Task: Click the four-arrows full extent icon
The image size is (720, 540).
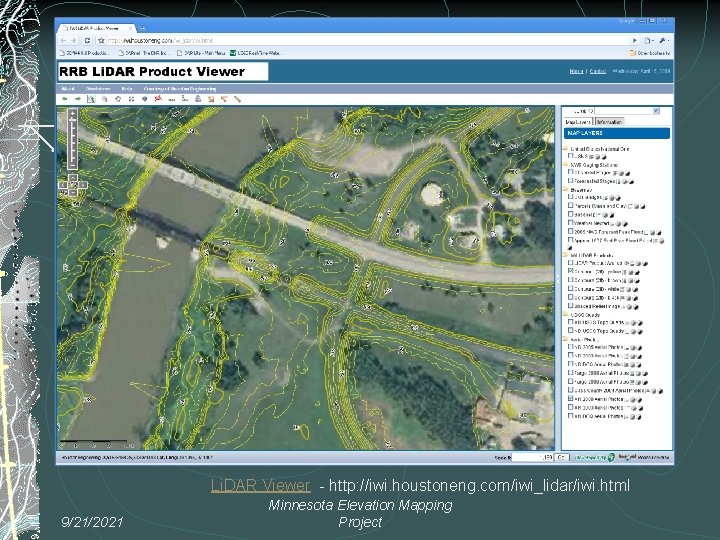Action: point(131,99)
